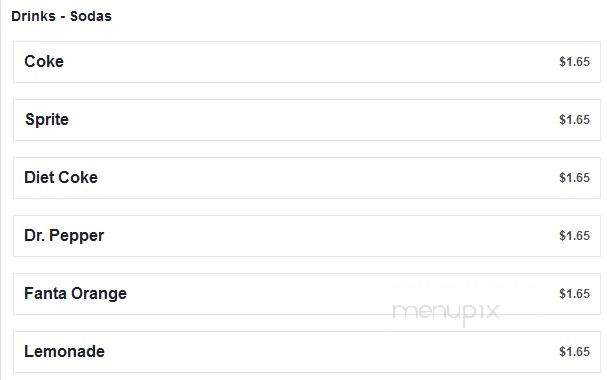Open the Coke row card
Screen dimensions: 607x380
pos(307,62)
